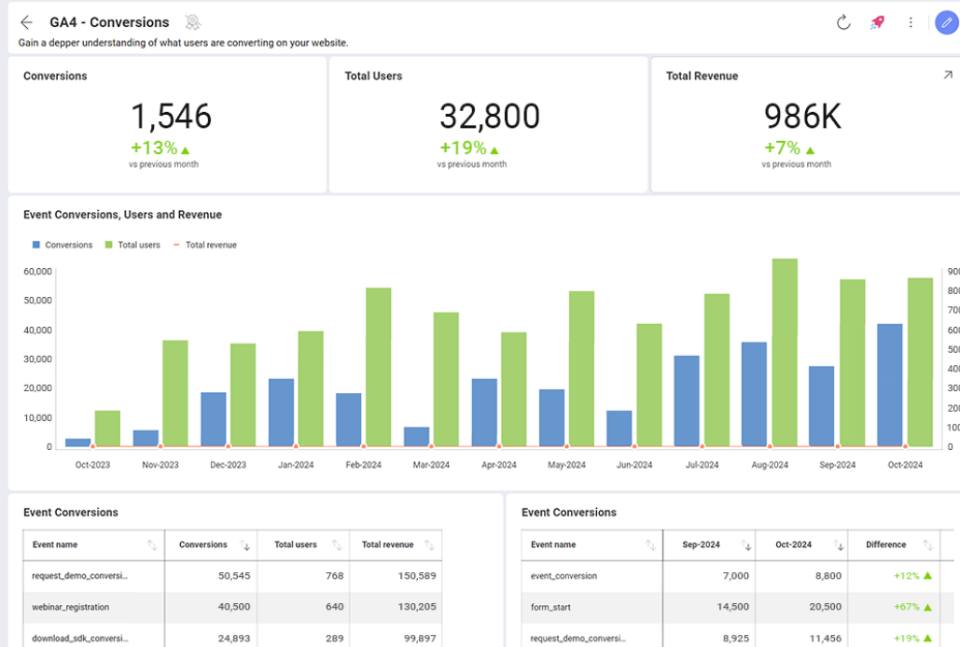Click the GA4 - Conversions dashboard title

point(109,23)
